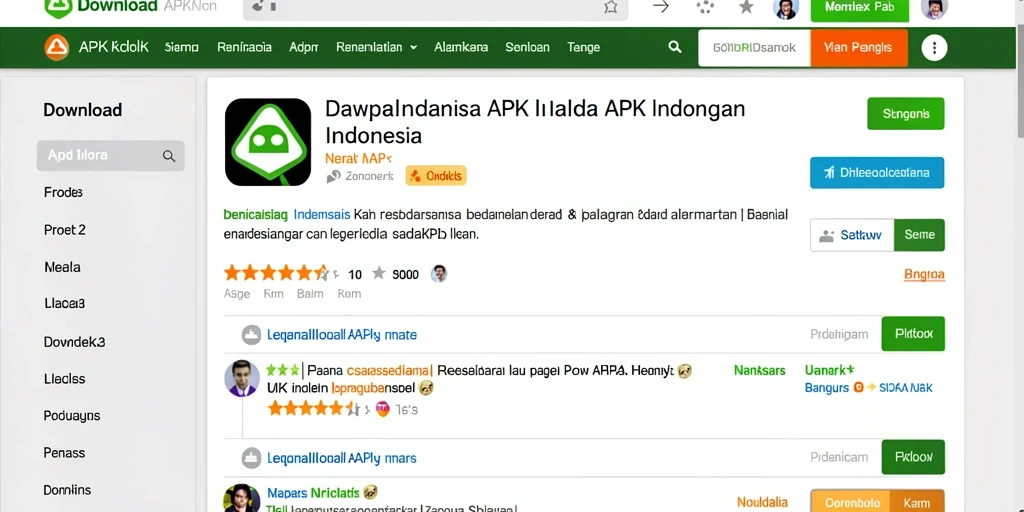The width and height of the screenshot is (1024, 512).
Task: Open the Alamkera nav item
Action: tap(461, 47)
